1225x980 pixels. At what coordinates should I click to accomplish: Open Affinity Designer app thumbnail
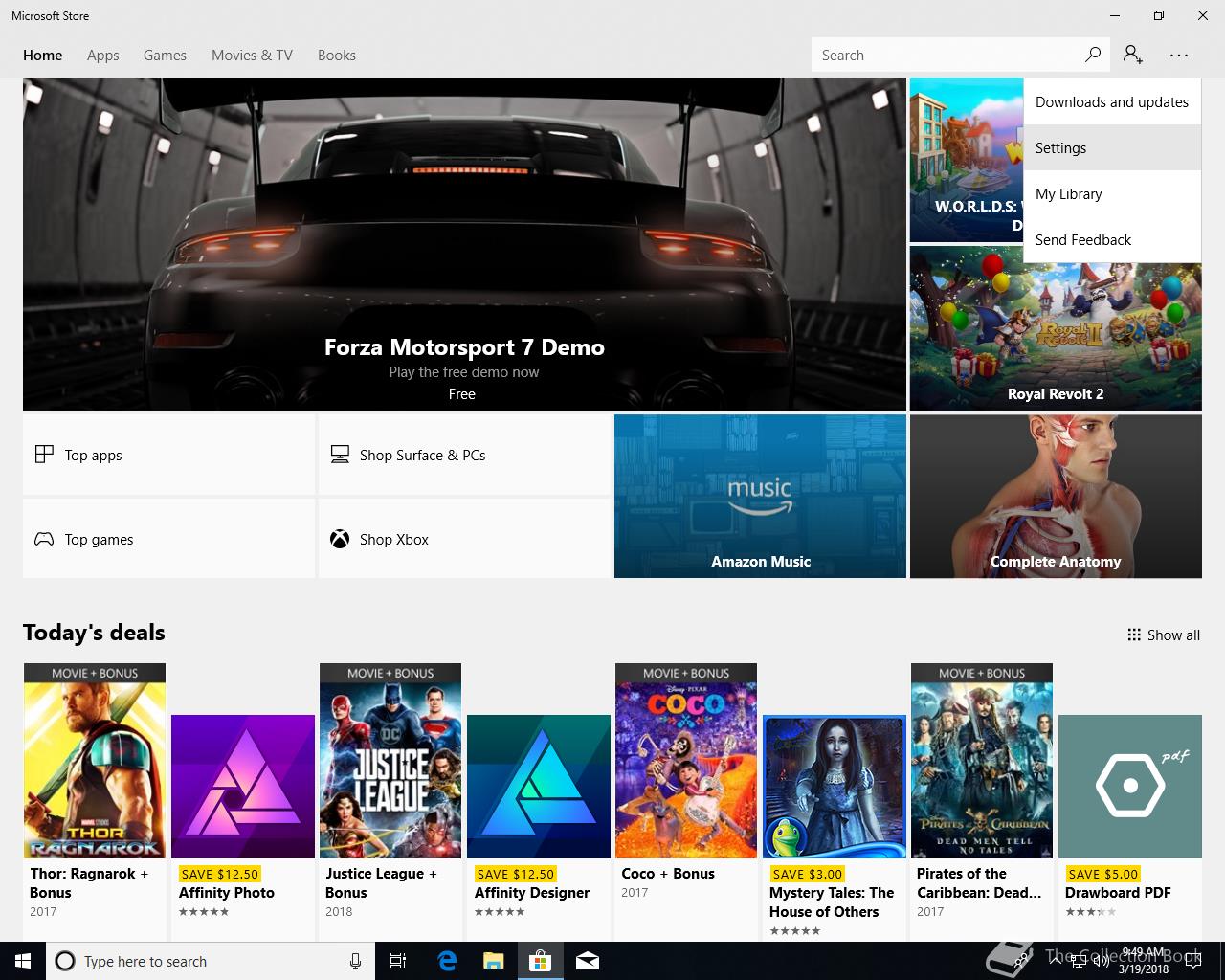point(539,787)
